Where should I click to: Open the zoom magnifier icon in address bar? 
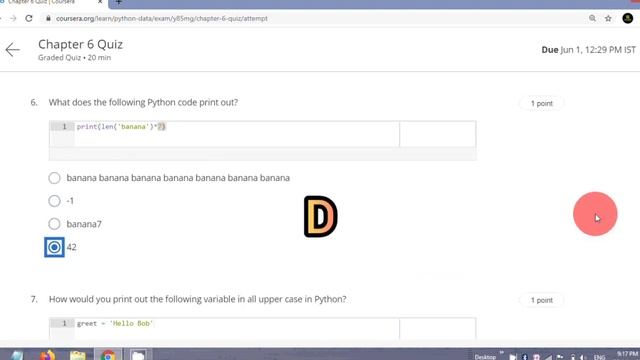tap(592, 18)
